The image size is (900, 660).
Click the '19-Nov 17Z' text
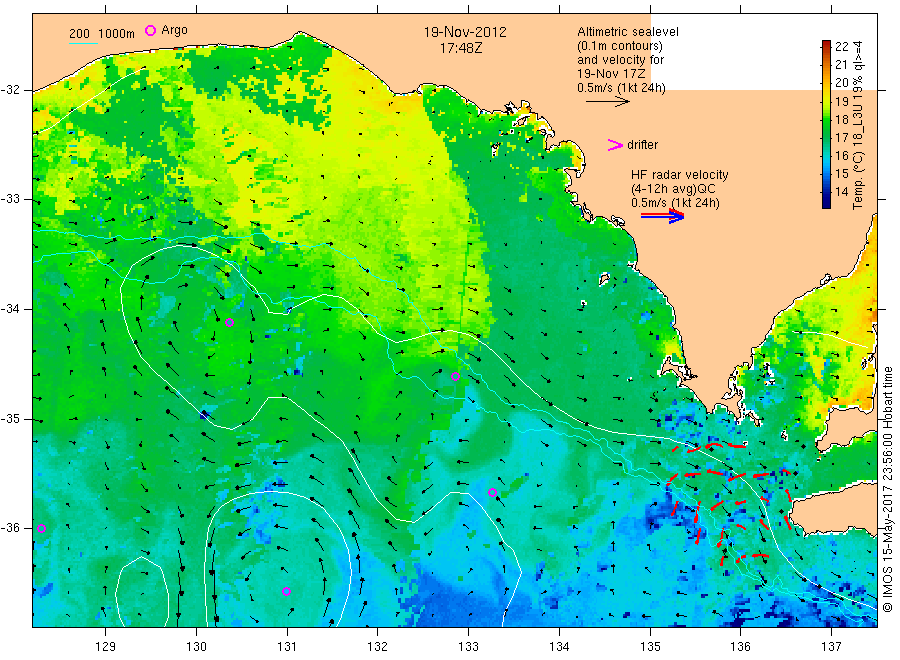pos(611,74)
